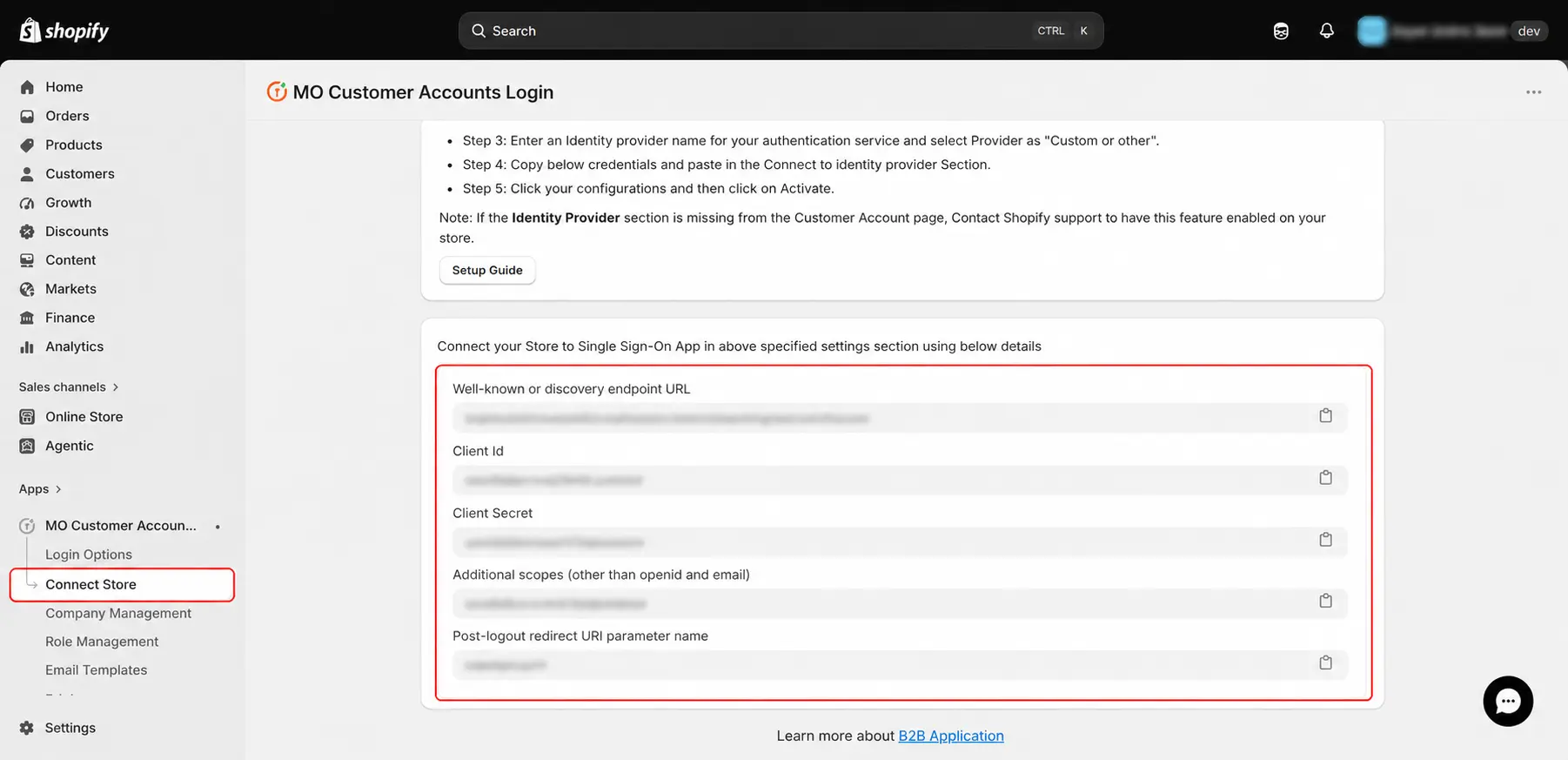Screen dimensions: 1568x760
Task: Click the Agentic icon
Action: (27, 446)
